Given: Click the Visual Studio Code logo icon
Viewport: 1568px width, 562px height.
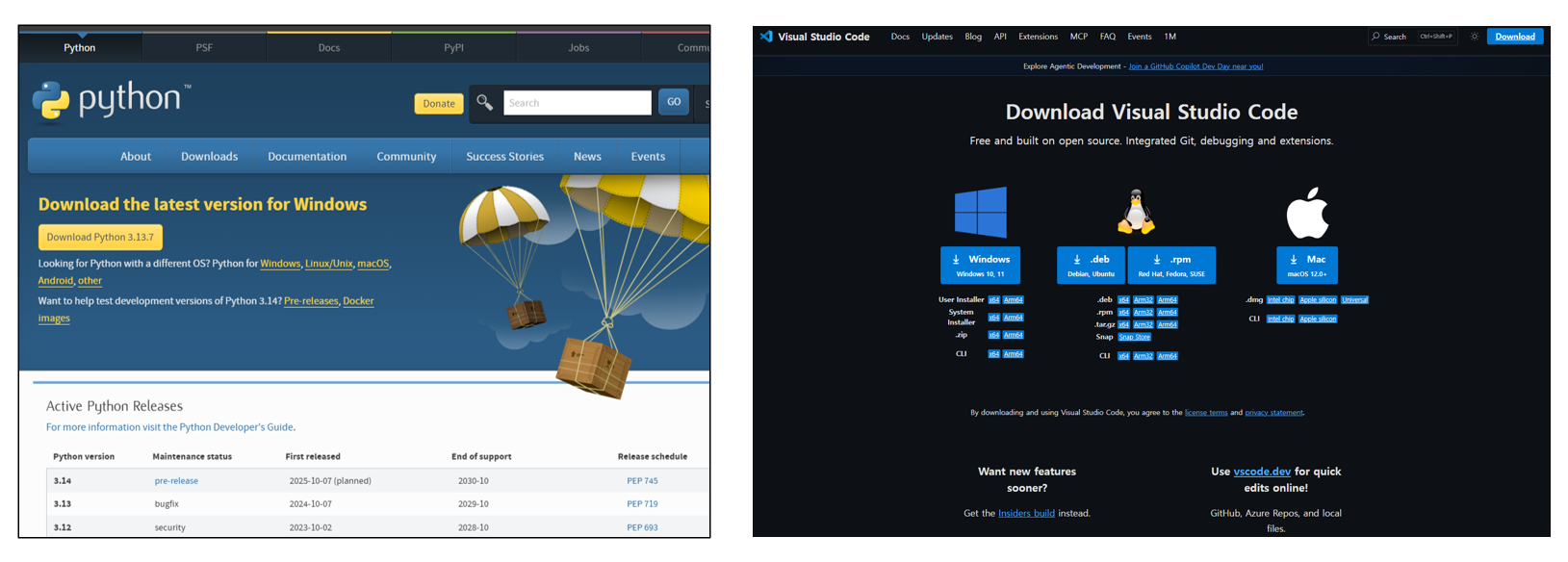Looking at the screenshot, I should tap(766, 37).
